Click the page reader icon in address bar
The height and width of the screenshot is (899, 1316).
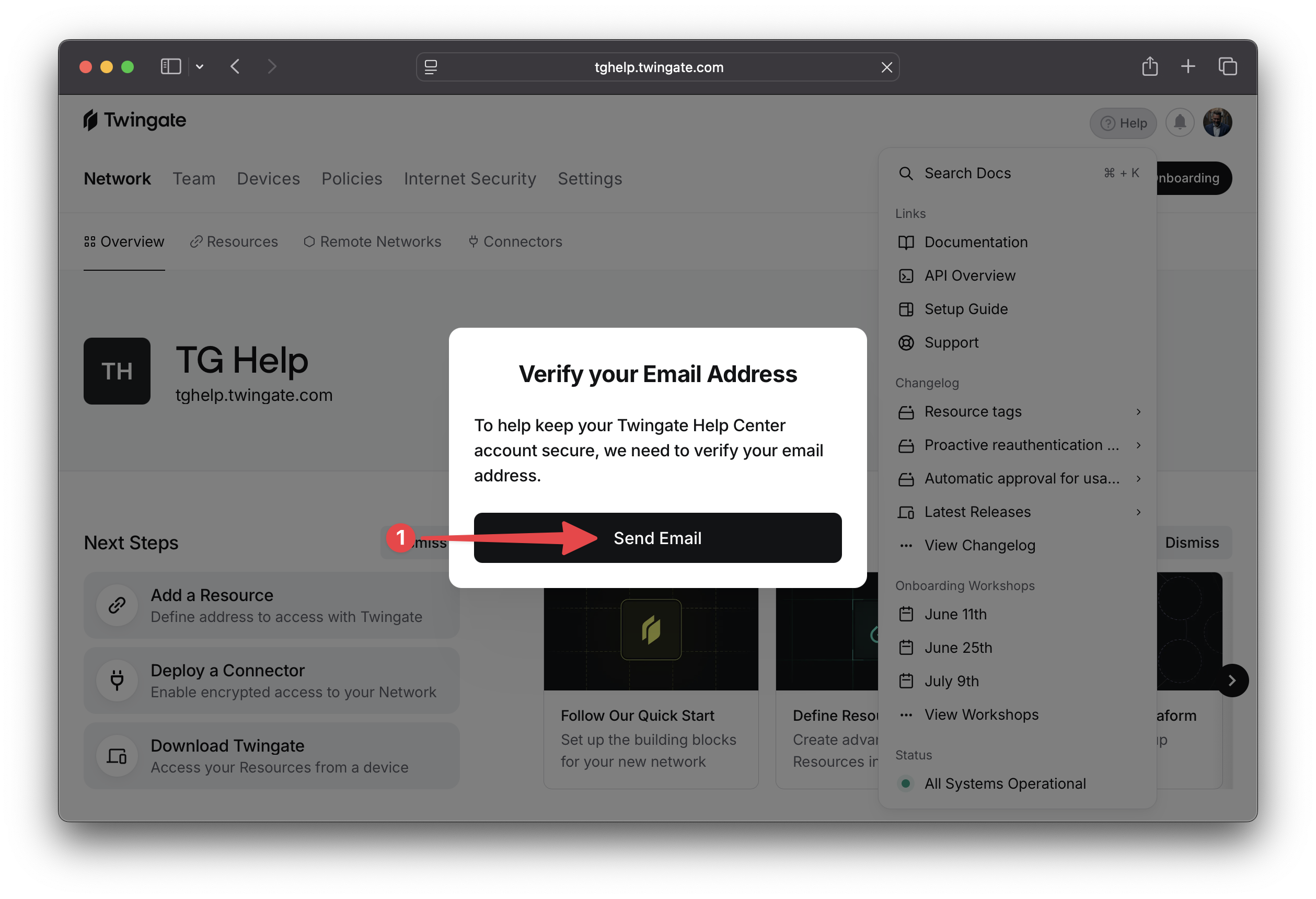click(x=430, y=67)
